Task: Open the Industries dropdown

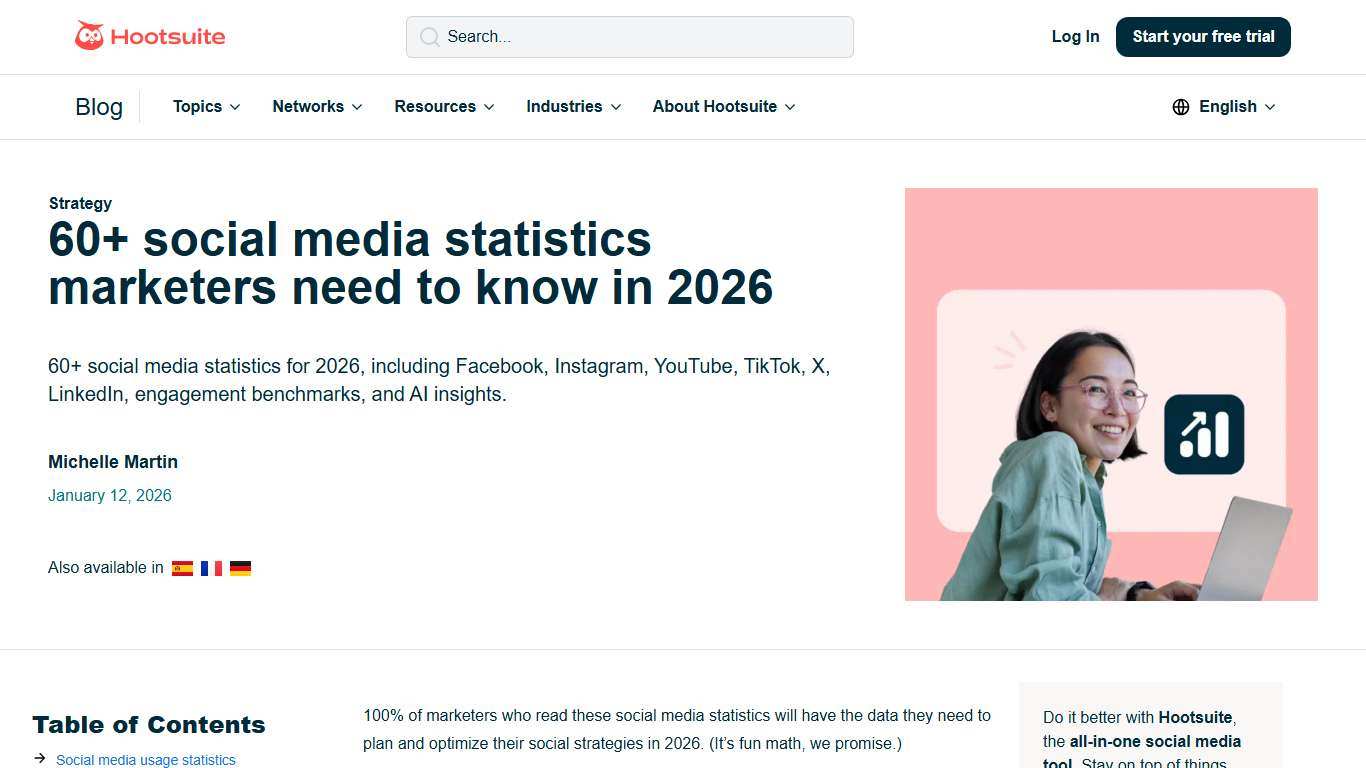Action: coord(573,107)
